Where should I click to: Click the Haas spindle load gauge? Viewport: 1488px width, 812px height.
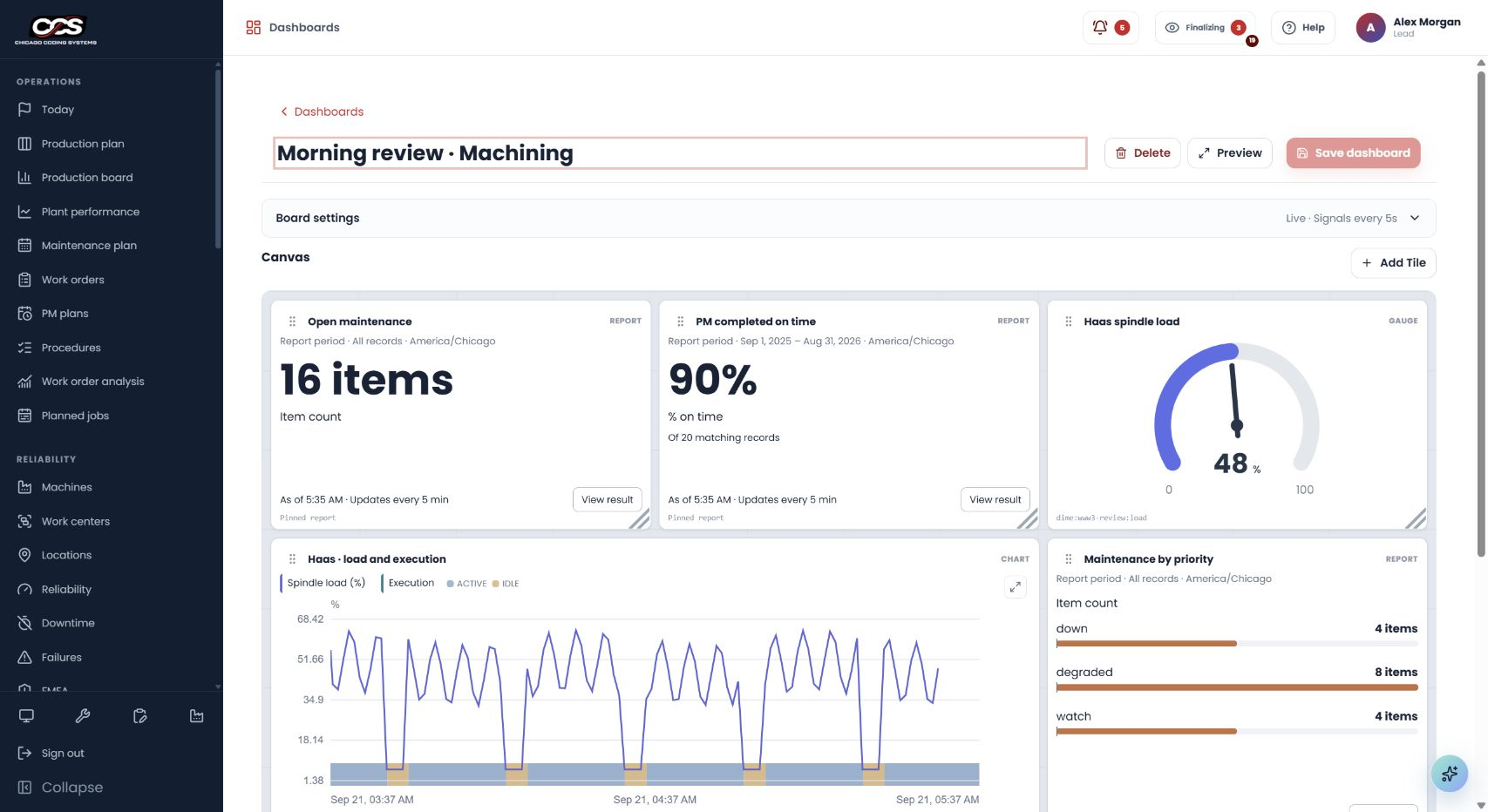(1236, 418)
